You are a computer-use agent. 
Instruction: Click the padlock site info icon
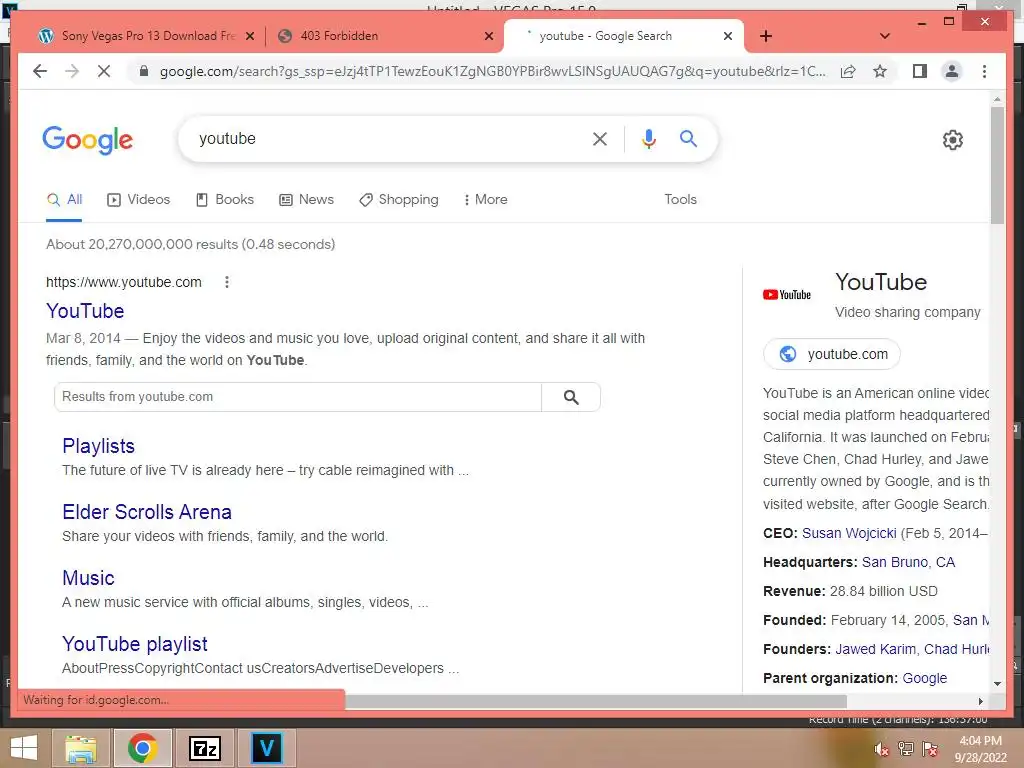click(144, 71)
